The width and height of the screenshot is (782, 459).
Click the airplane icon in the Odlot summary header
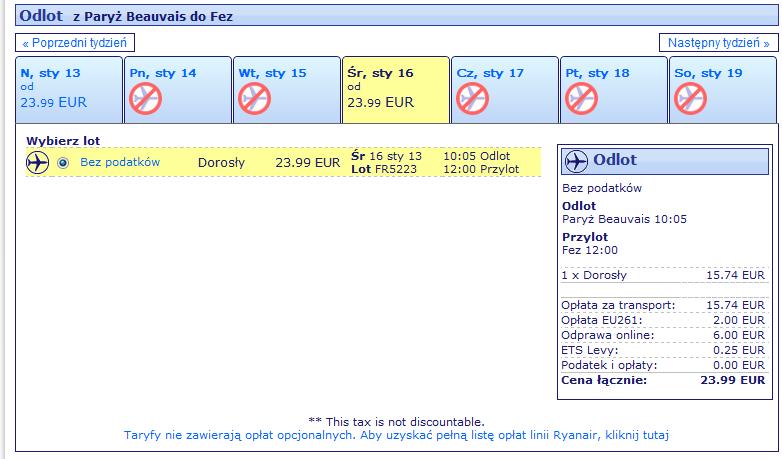[x=576, y=161]
